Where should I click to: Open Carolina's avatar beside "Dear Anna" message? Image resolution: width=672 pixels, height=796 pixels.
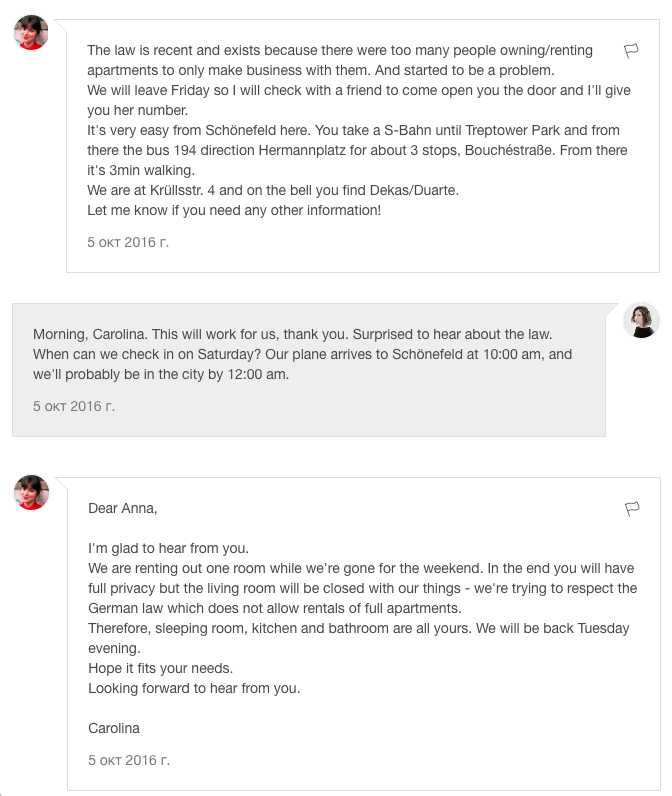(31, 492)
